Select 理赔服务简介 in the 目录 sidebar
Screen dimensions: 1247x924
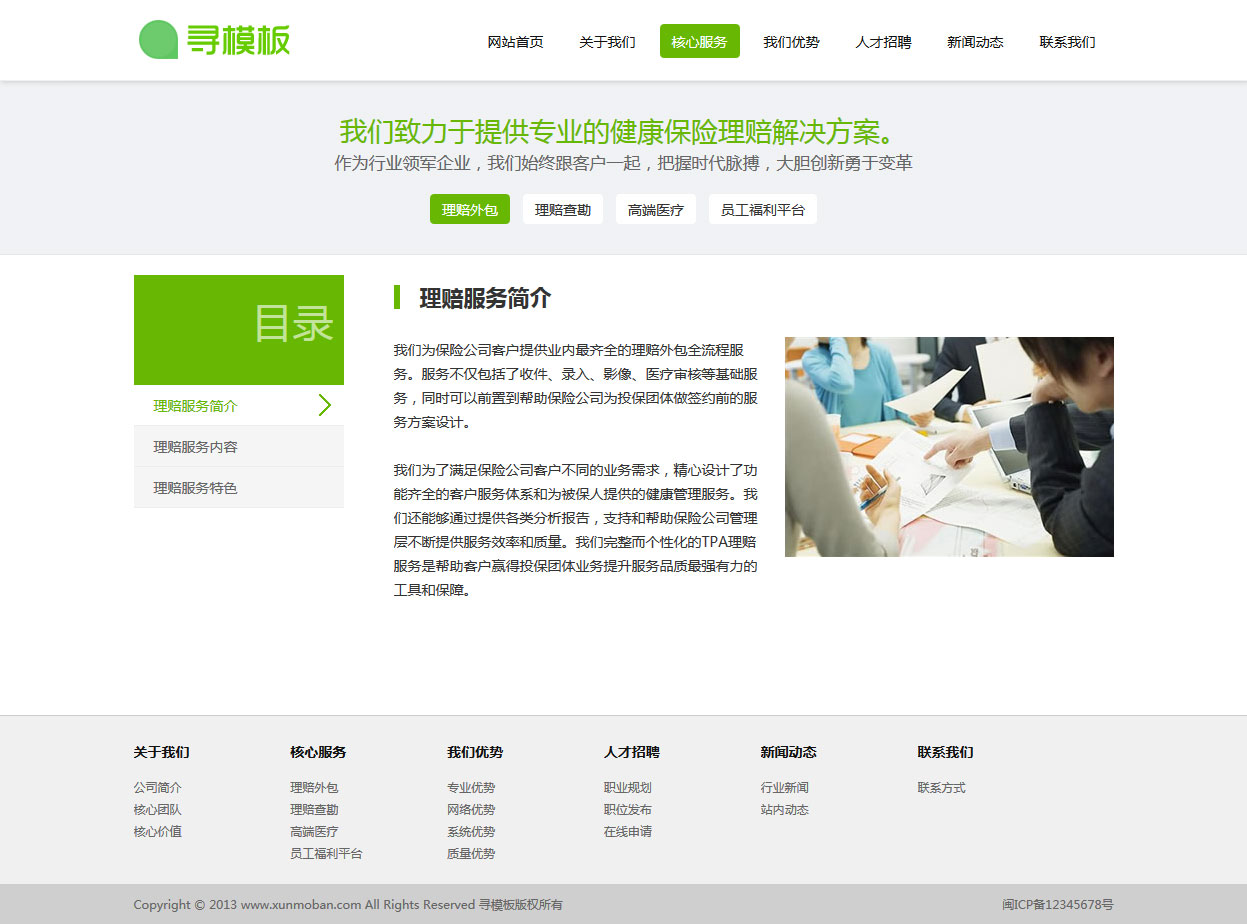(x=239, y=406)
